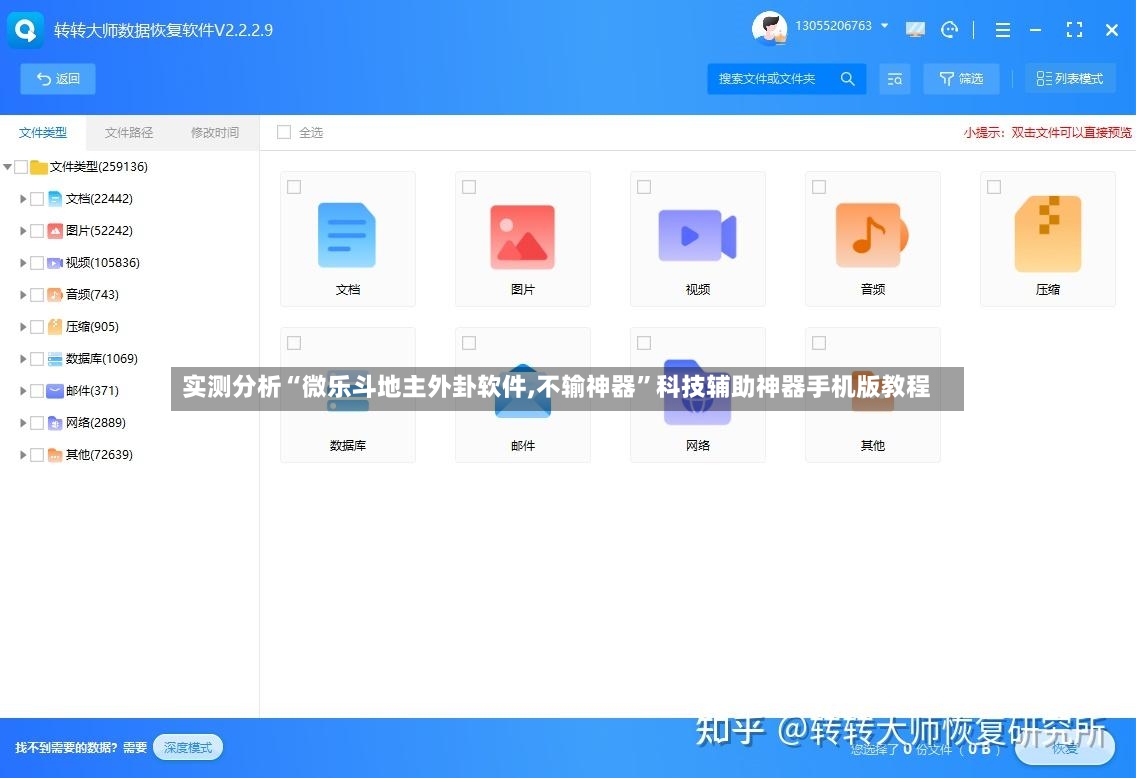The height and width of the screenshot is (778, 1136).
Task: Open the large 文档 document card icon
Action: [x=347, y=235]
